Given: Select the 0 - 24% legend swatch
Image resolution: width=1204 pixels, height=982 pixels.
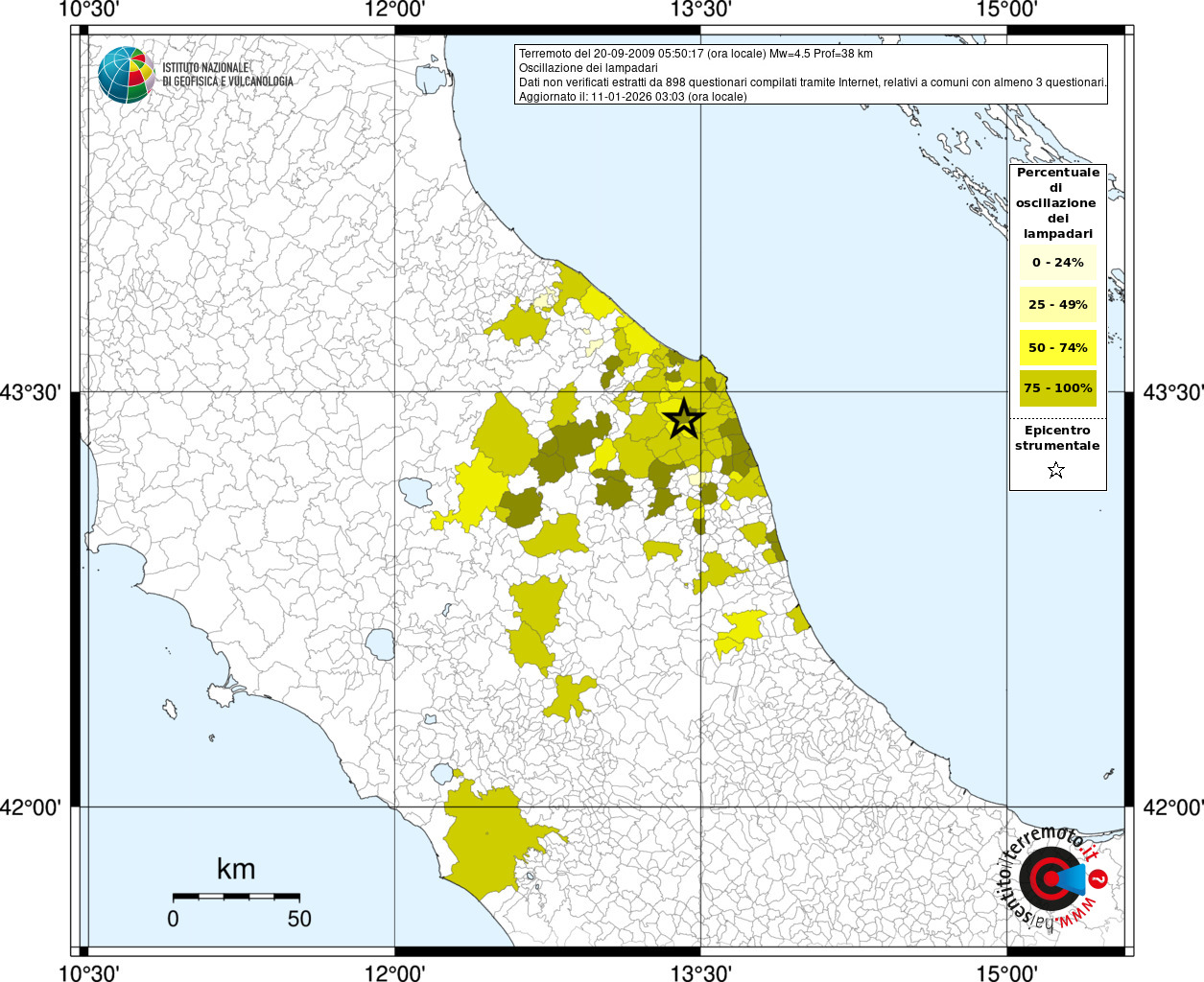Looking at the screenshot, I should click(1057, 263).
